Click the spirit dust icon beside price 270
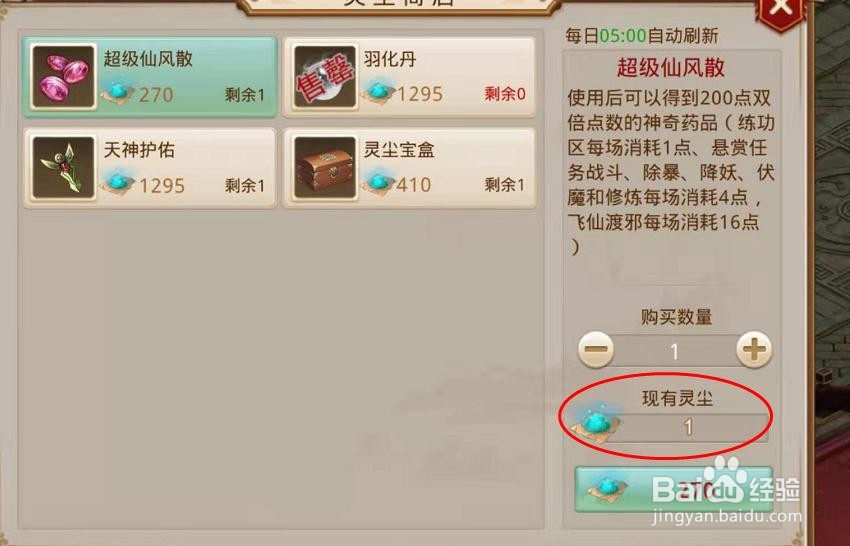Viewport: 850px width, 546px height. tap(118, 93)
